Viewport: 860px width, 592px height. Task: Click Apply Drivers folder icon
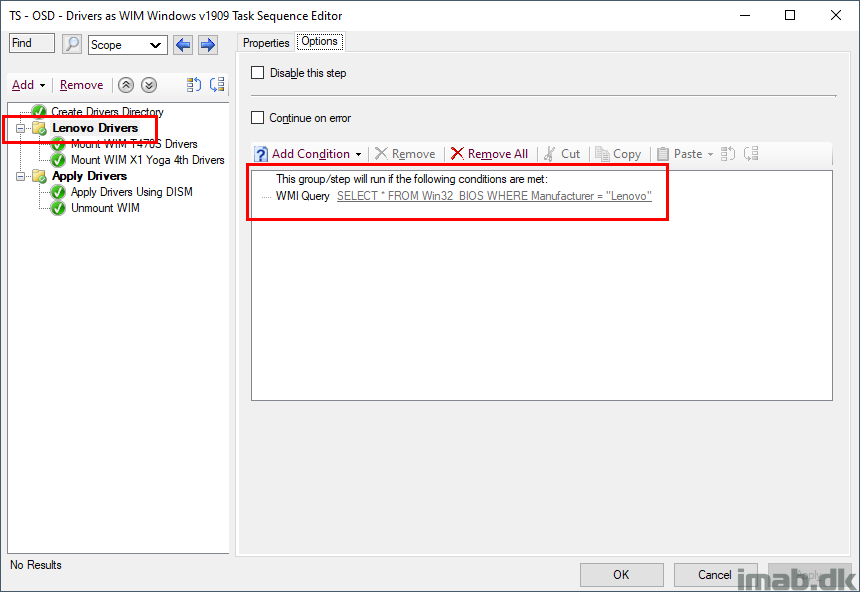(39, 176)
